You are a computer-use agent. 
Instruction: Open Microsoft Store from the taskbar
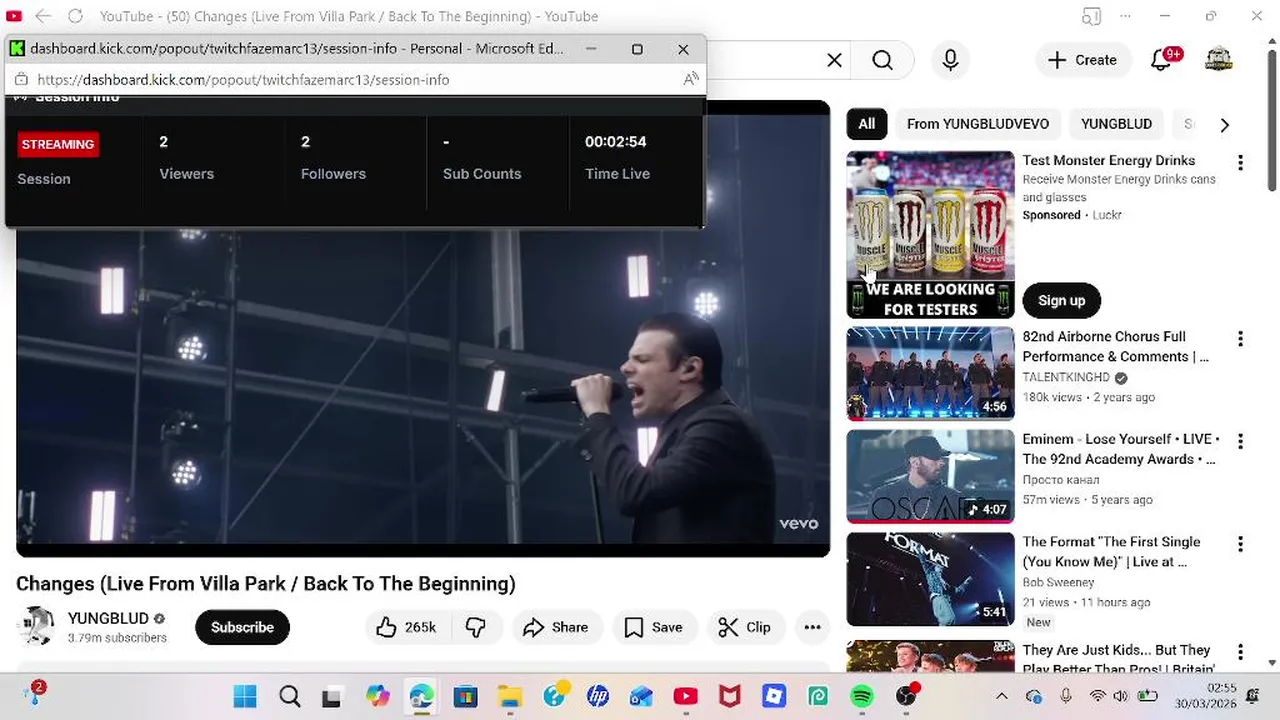[465, 696]
